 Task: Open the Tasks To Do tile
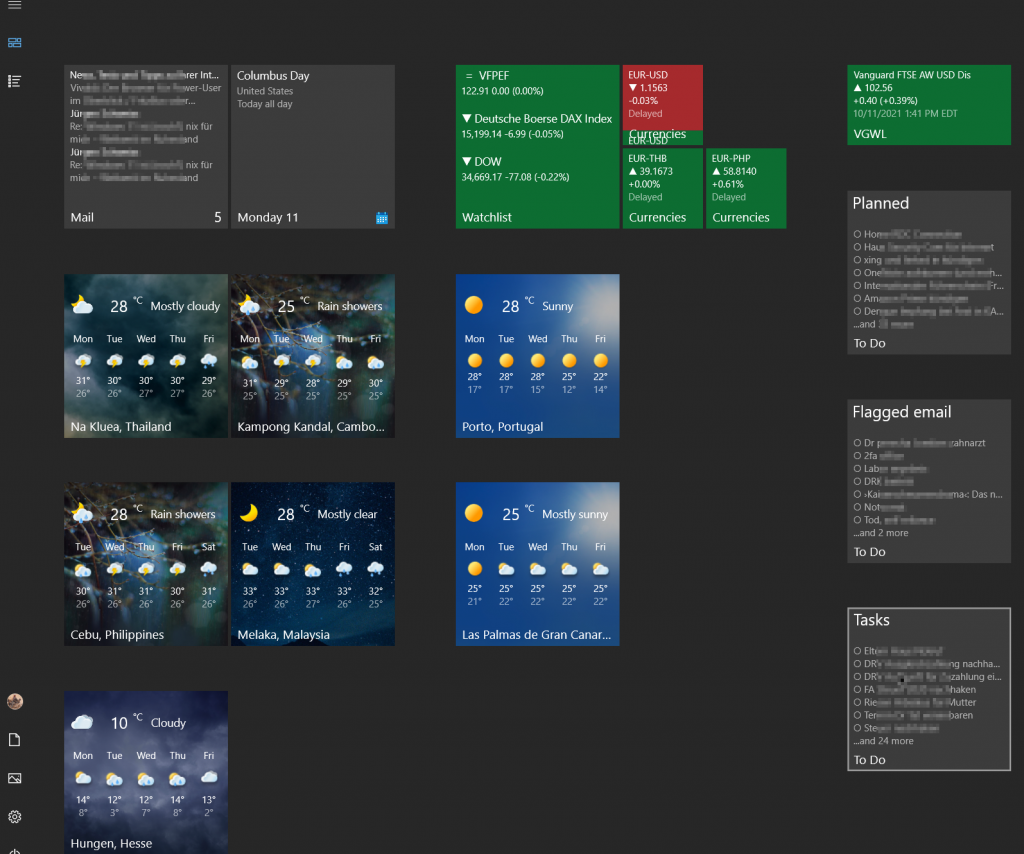(x=928, y=689)
